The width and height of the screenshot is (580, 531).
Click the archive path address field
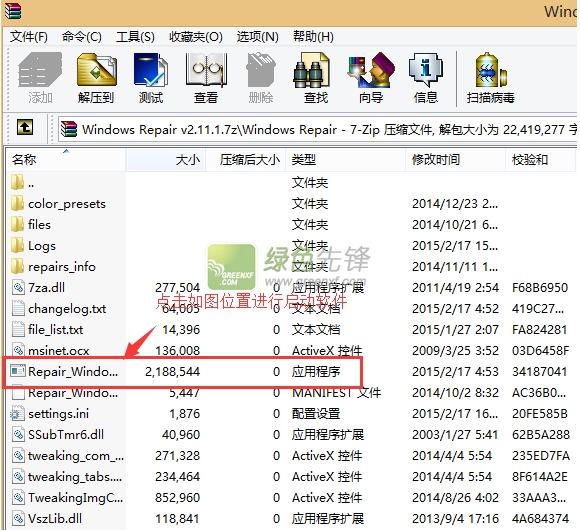317,129
